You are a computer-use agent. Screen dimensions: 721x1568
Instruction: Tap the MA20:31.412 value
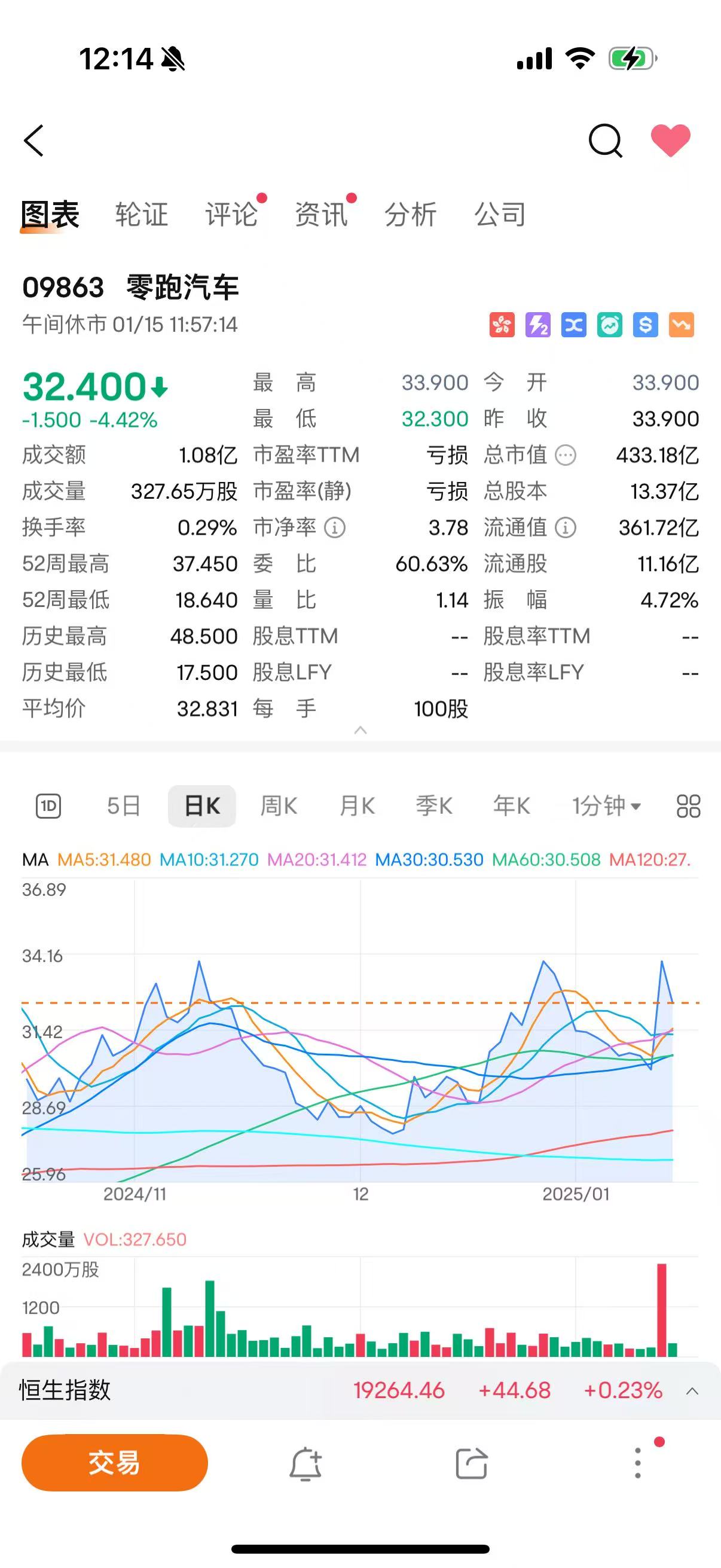pyautogui.click(x=317, y=860)
